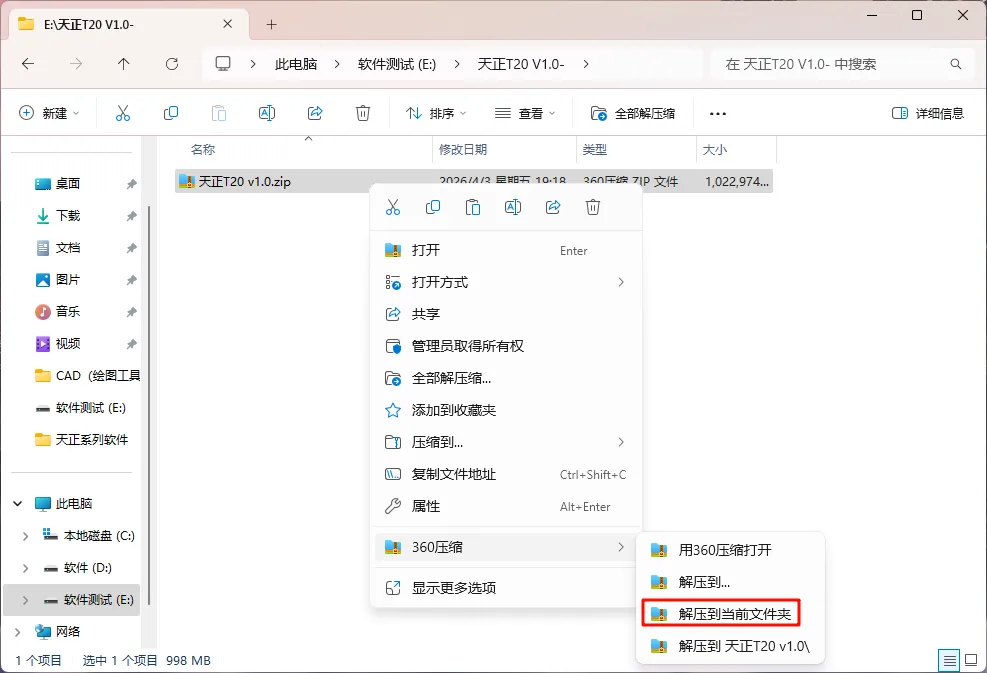Image resolution: width=987 pixels, height=673 pixels.
Task: Select 添加到收藏夹 menu item
Action: pos(506,410)
